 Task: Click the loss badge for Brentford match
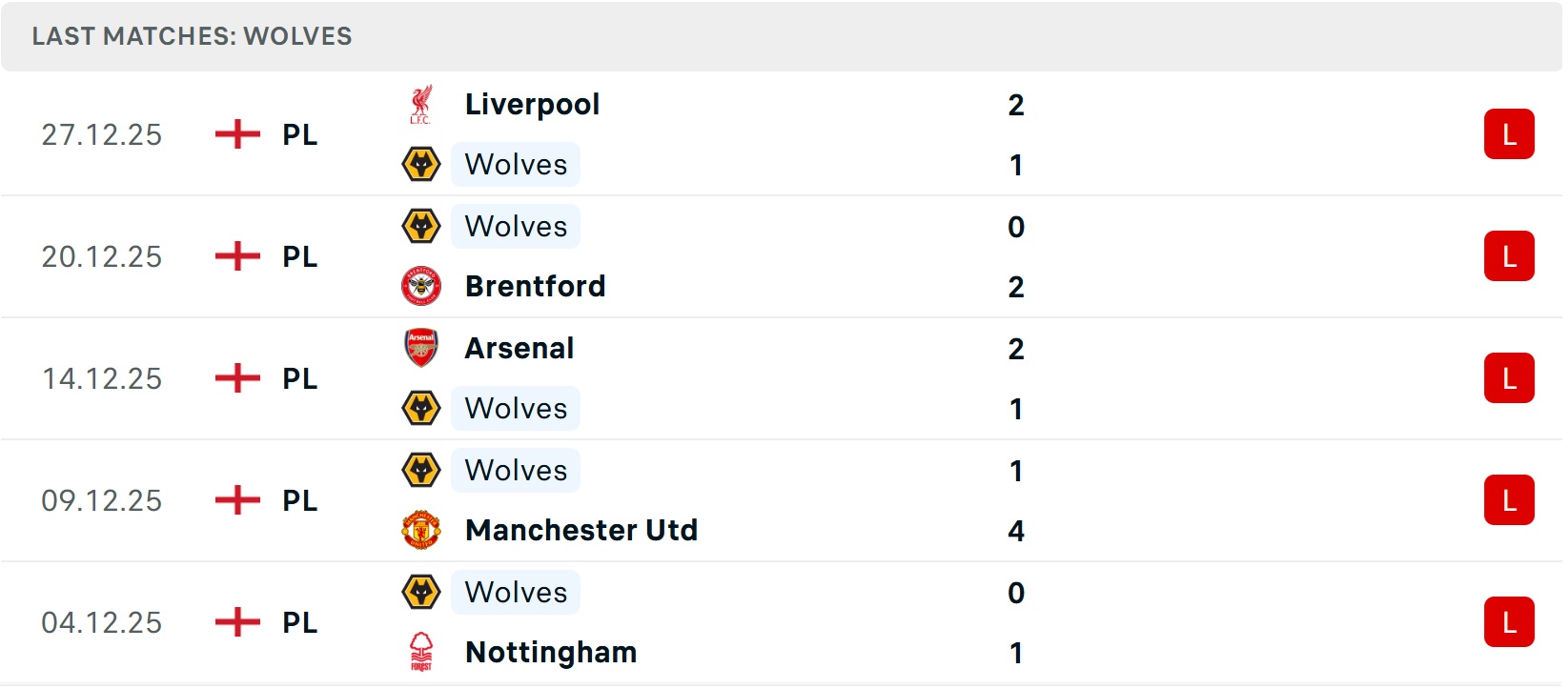[1508, 256]
